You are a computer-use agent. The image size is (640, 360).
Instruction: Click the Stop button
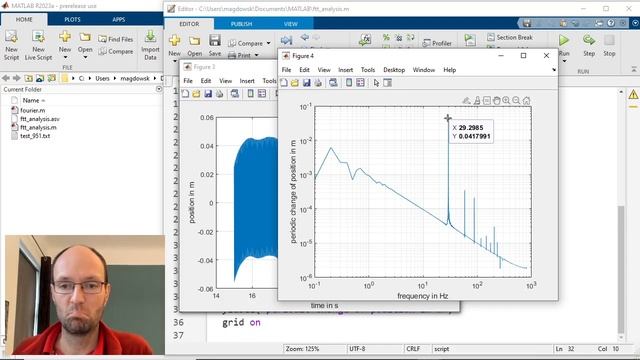[x=609, y=45]
